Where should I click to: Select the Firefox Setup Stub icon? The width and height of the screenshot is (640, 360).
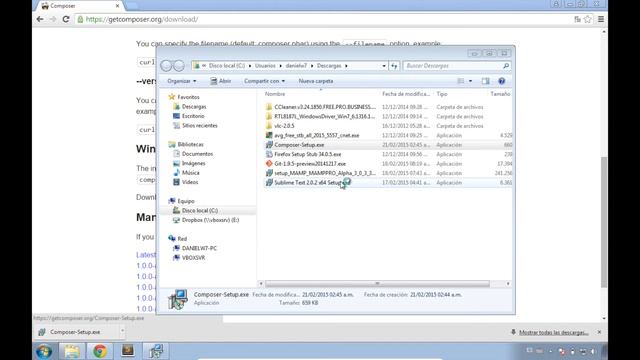coord(269,154)
